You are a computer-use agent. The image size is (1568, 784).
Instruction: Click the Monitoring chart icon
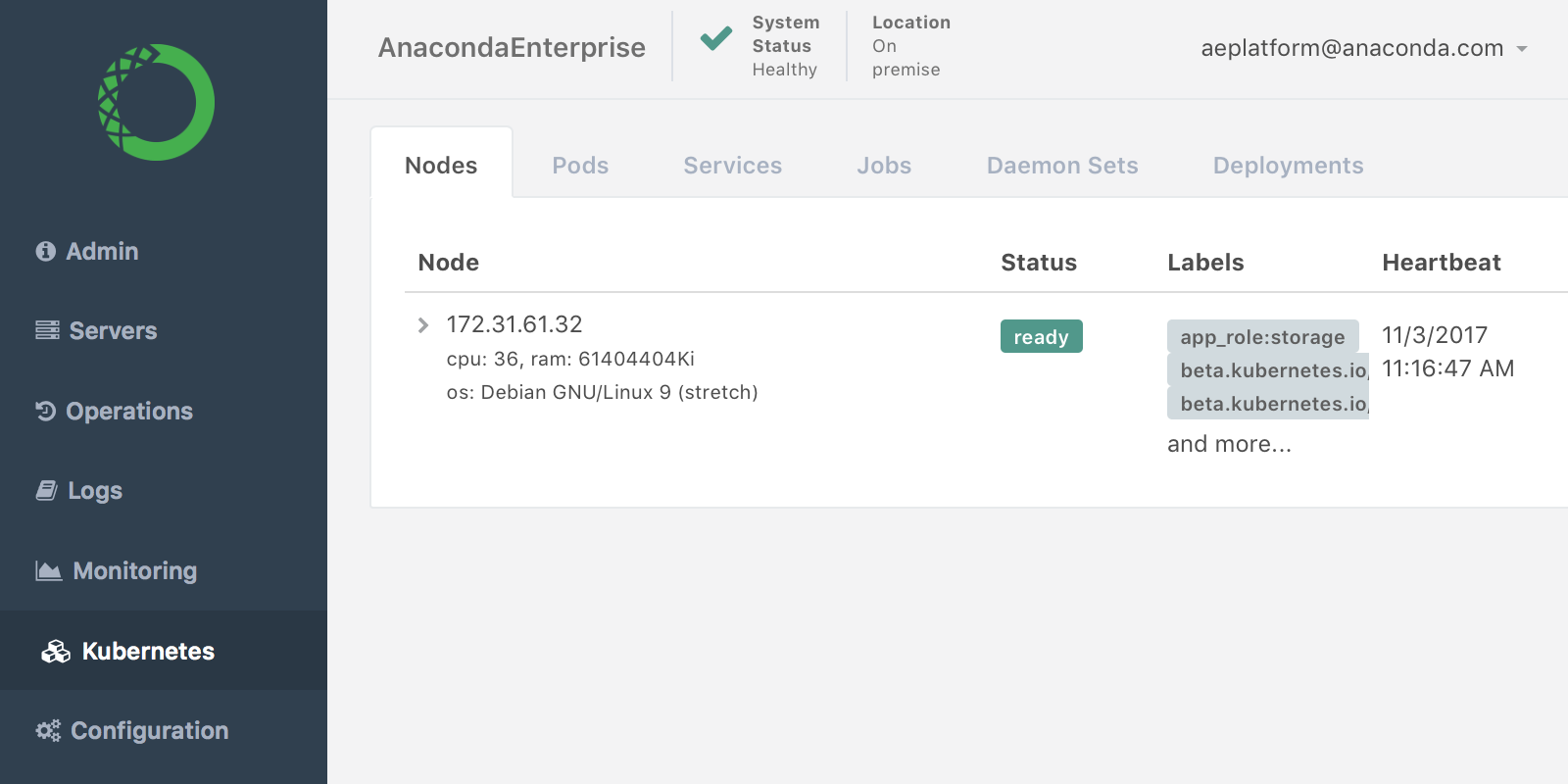(x=48, y=570)
